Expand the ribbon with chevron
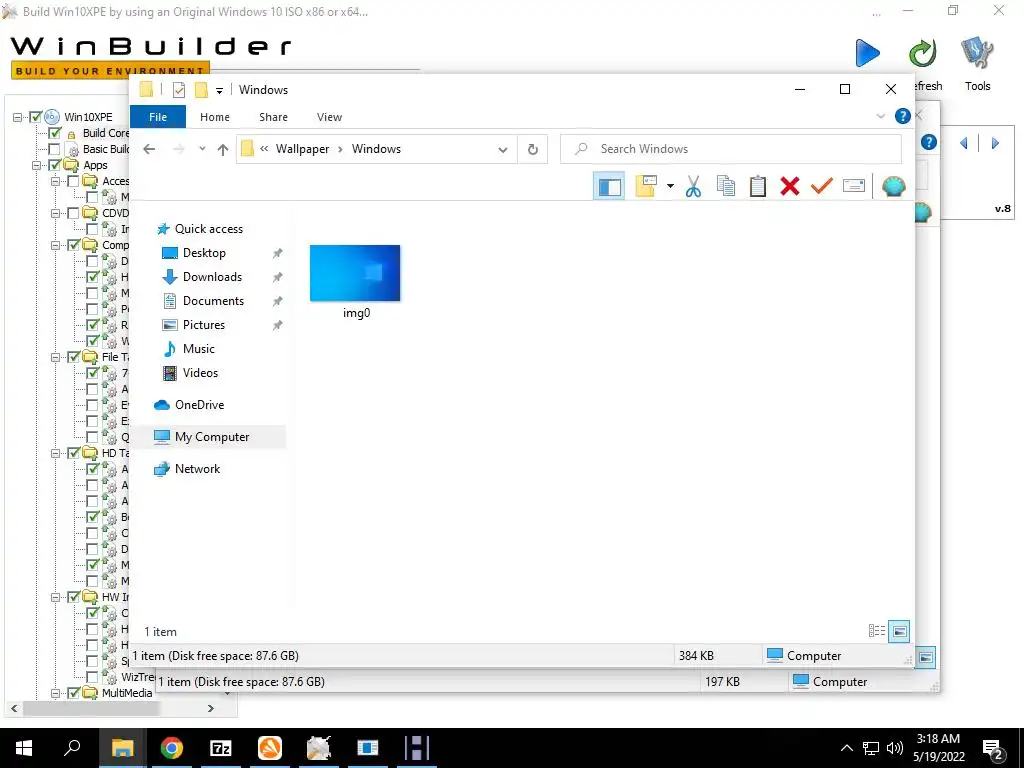 [x=880, y=116]
